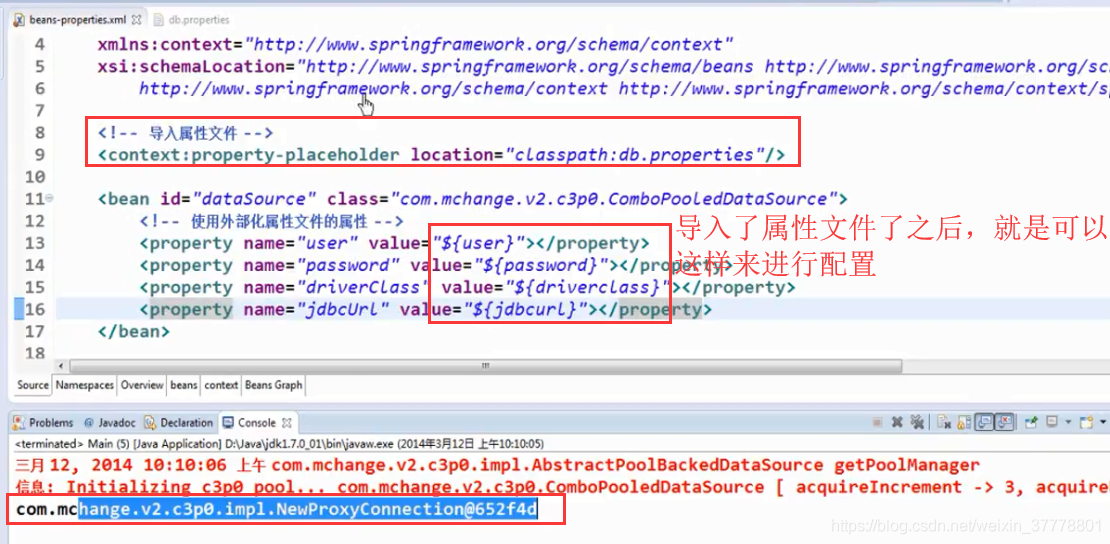Open the Source editor page tab
Image resolution: width=1110 pixels, height=544 pixels.
pos(33,385)
